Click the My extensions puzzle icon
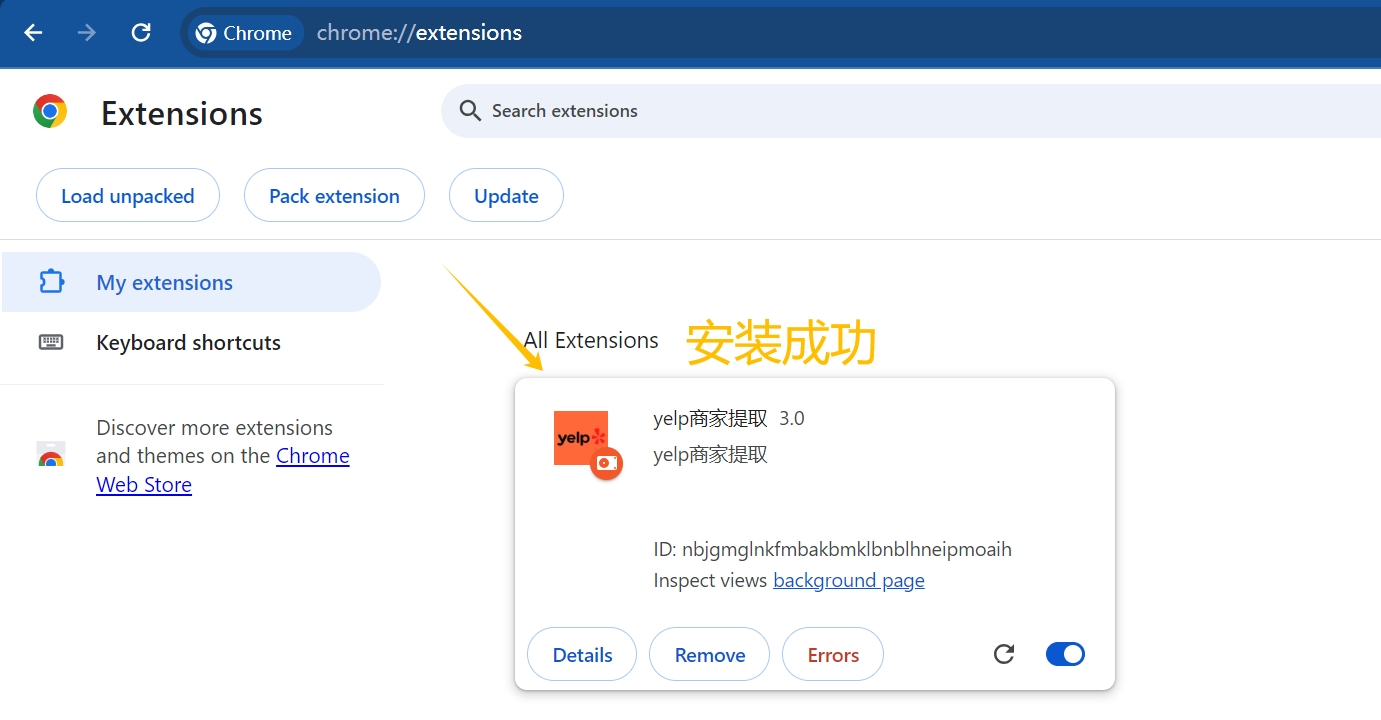The image size is (1381, 720). pos(51,282)
